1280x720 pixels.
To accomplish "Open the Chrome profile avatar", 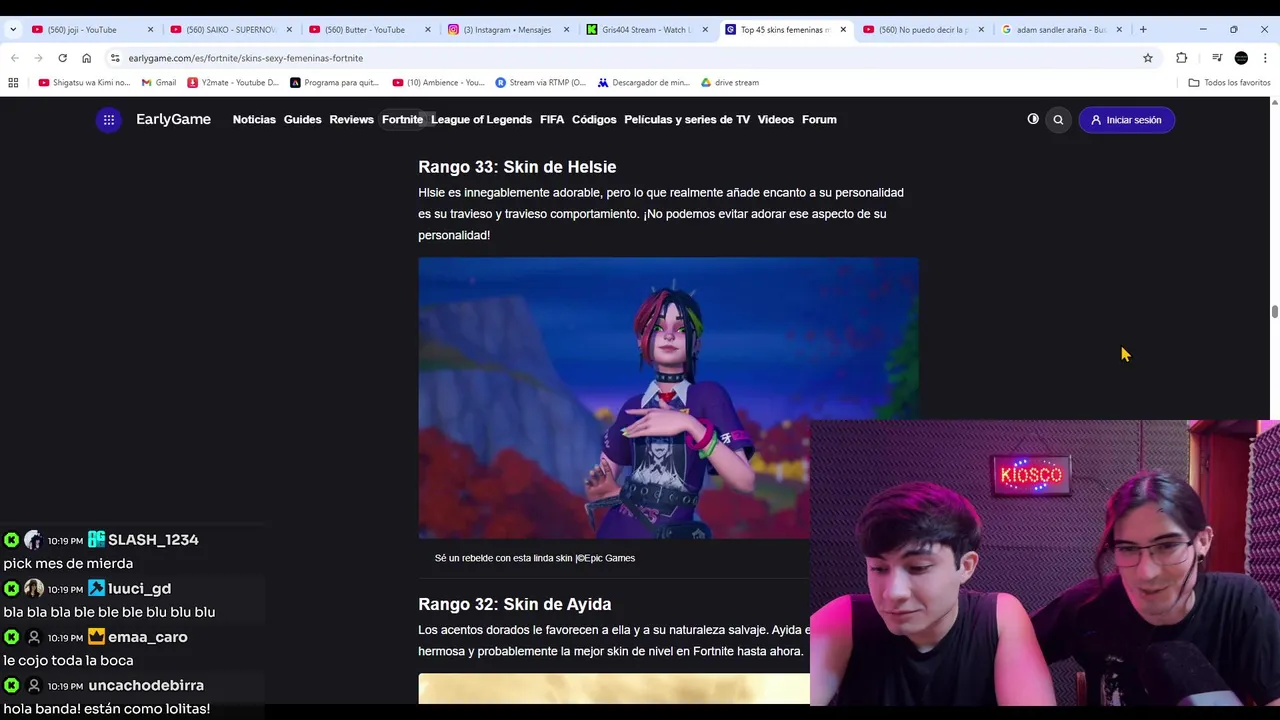I will click(1241, 58).
